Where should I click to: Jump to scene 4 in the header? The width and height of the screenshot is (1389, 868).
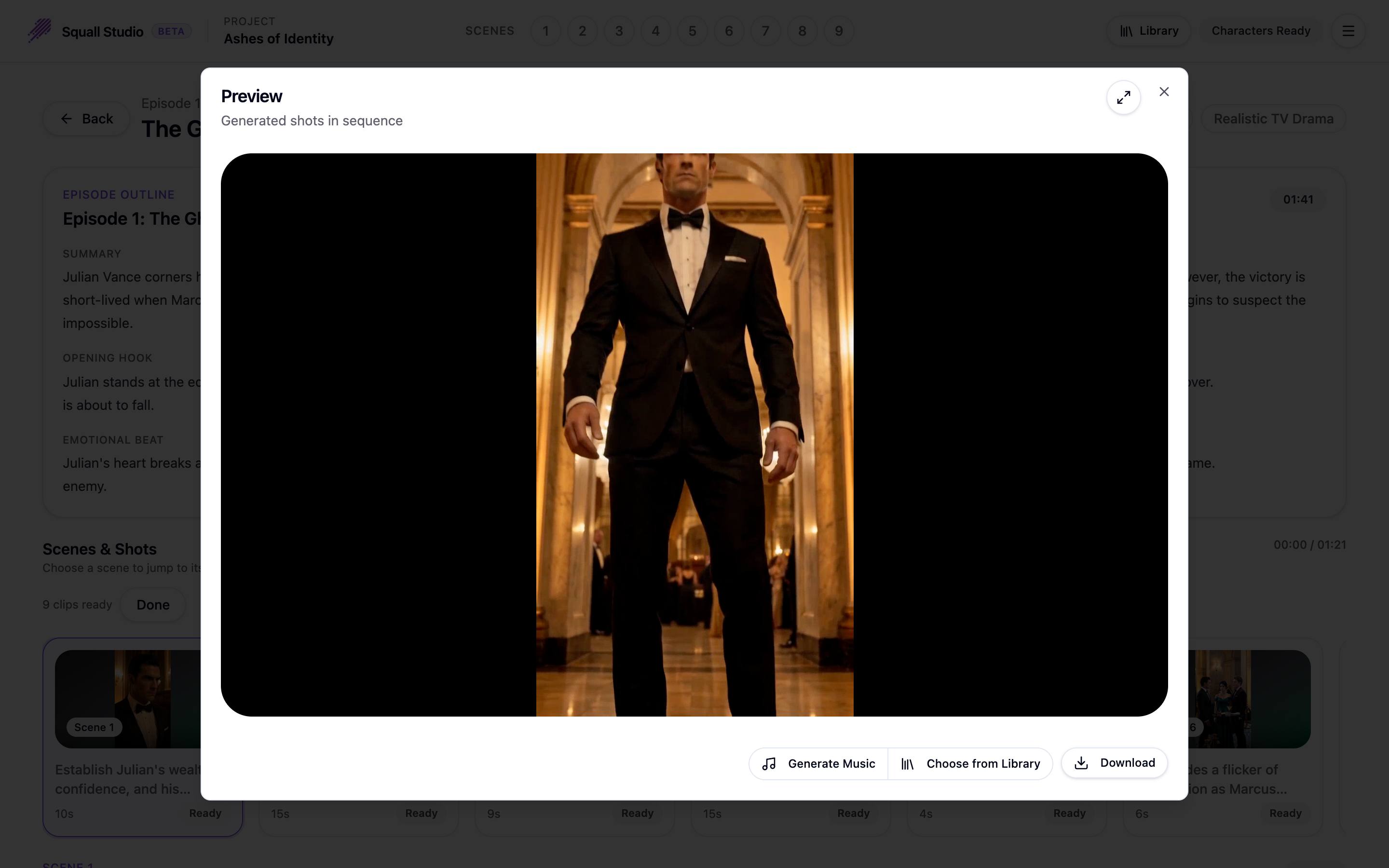(655, 31)
